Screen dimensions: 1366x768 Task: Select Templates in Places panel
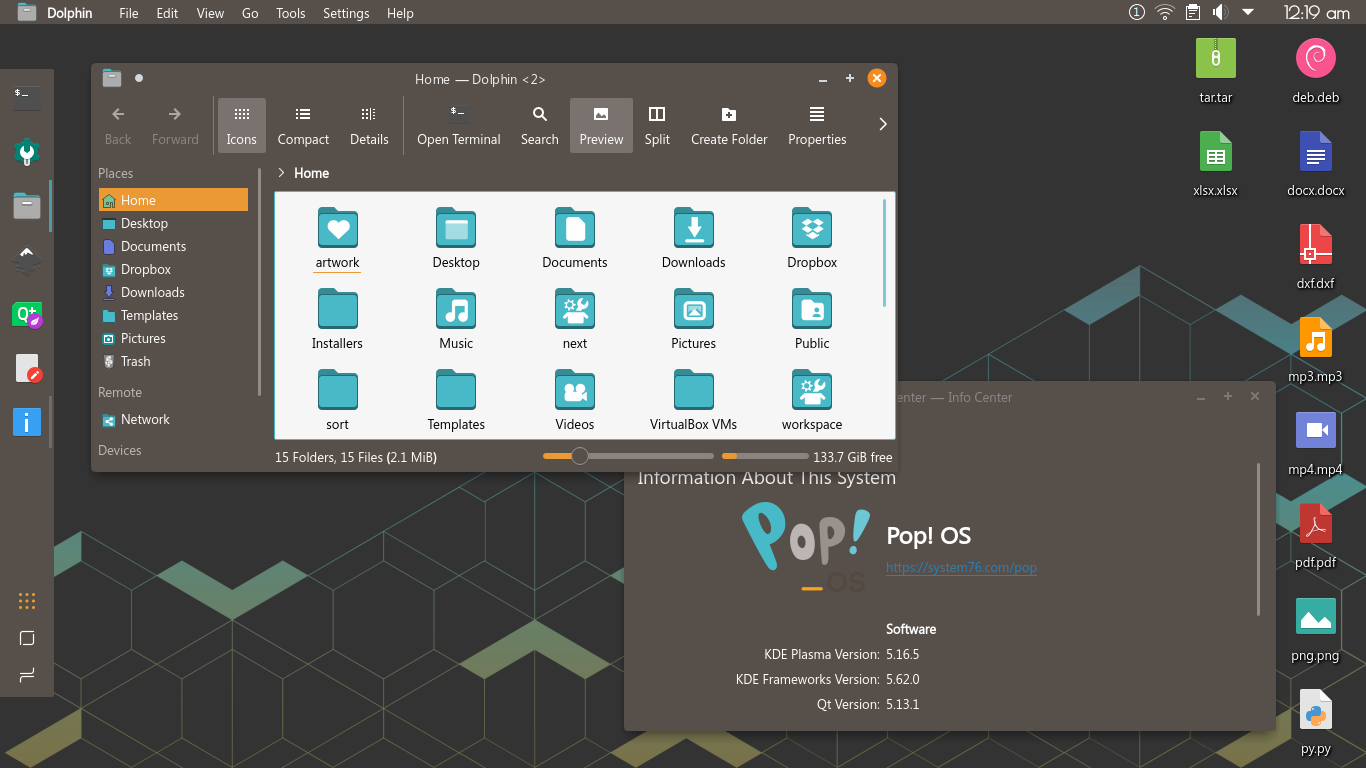click(173, 315)
